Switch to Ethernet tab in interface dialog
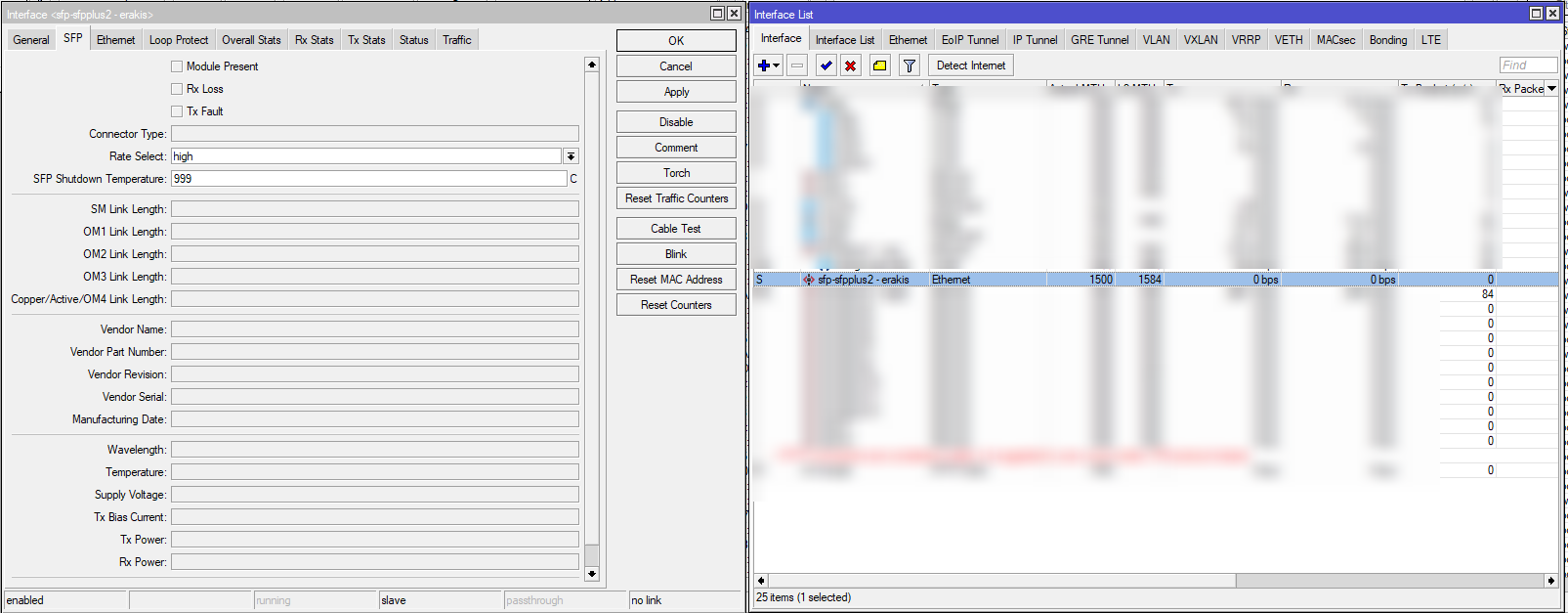Image resolution: width=1568 pixels, height=613 pixels. point(116,40)
